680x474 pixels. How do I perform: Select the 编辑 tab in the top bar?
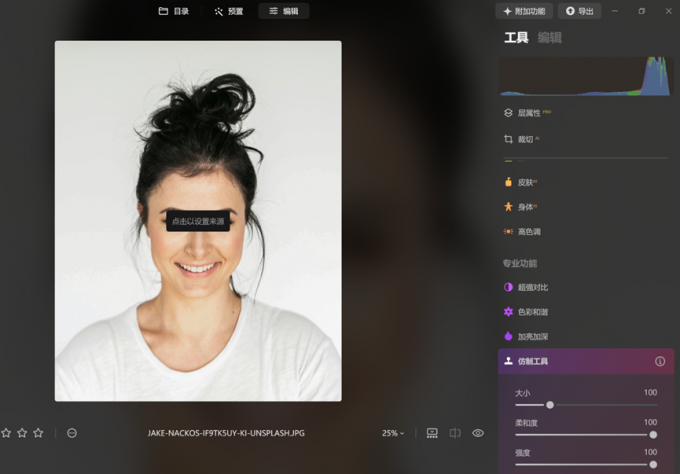pos(284,11)
